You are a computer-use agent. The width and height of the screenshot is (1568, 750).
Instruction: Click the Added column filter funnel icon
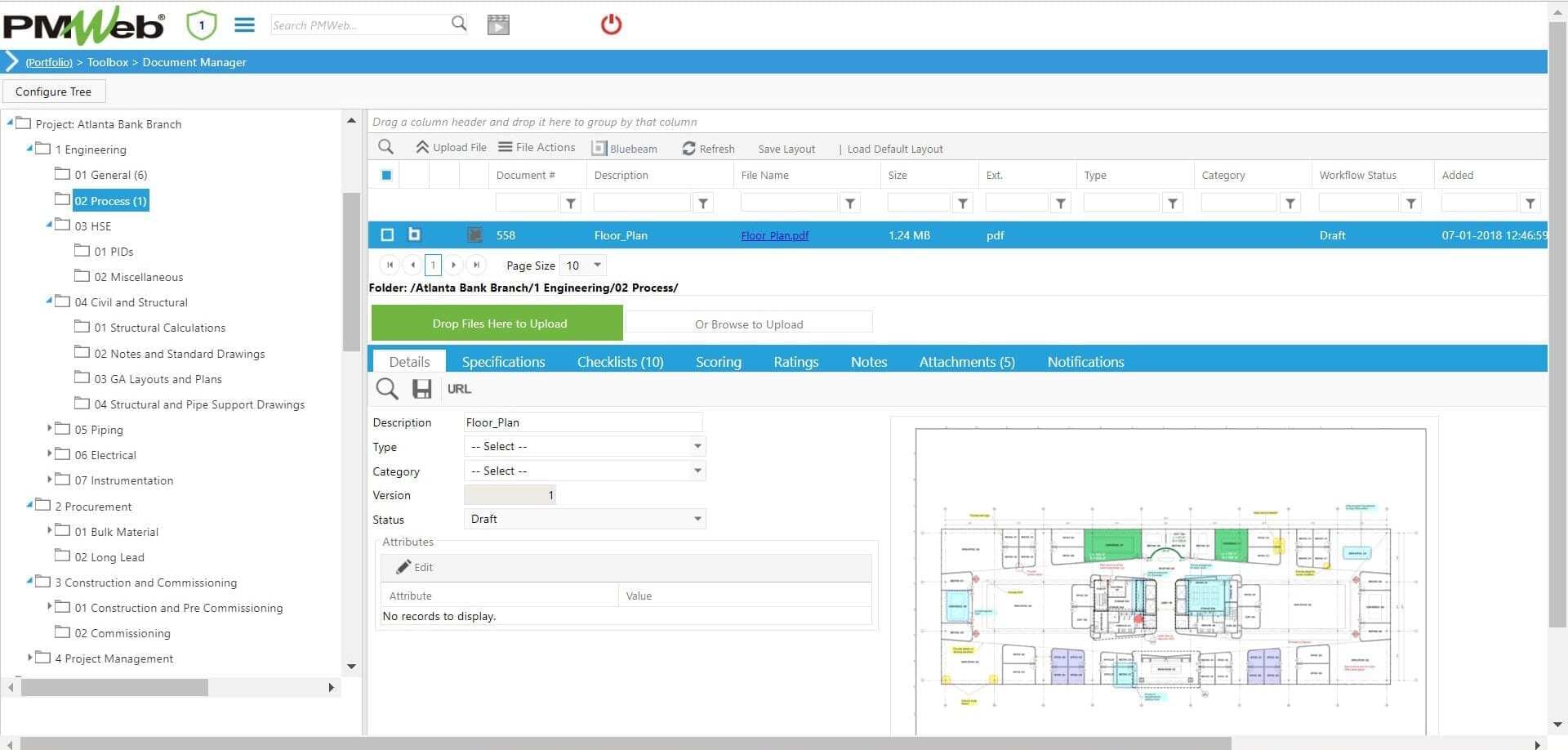pos(1530,203)
